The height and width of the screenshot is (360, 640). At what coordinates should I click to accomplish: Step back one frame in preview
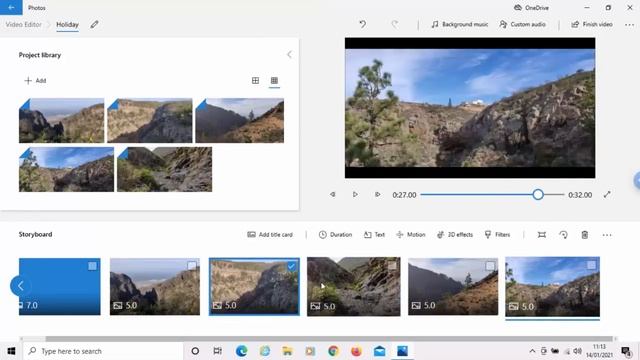(333, 195)
